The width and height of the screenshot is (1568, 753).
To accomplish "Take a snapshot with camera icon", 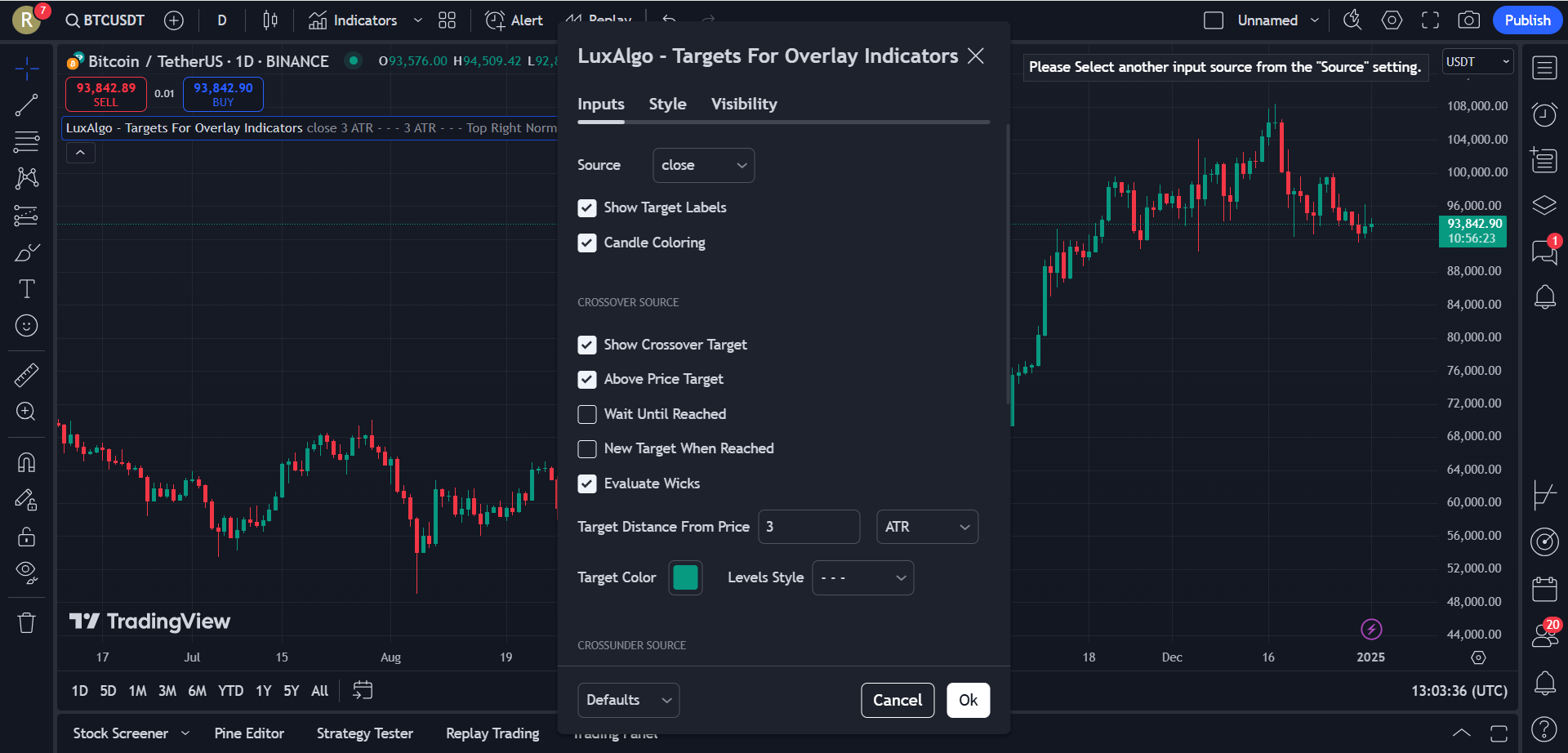I will pyautogui.click(x=1468, y=20).
